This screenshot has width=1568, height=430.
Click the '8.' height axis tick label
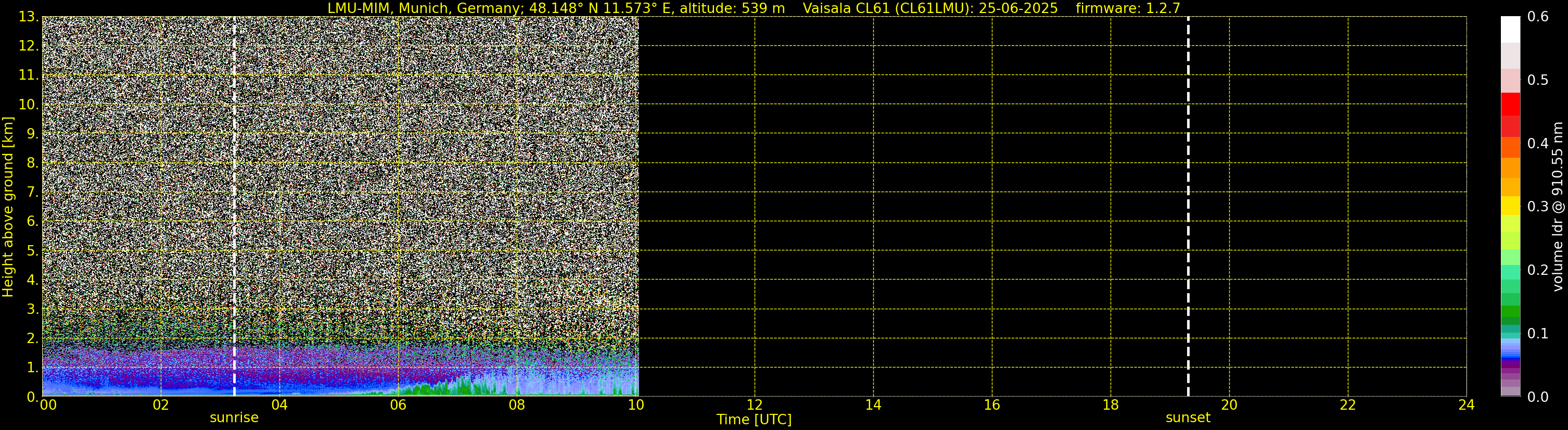32,162
